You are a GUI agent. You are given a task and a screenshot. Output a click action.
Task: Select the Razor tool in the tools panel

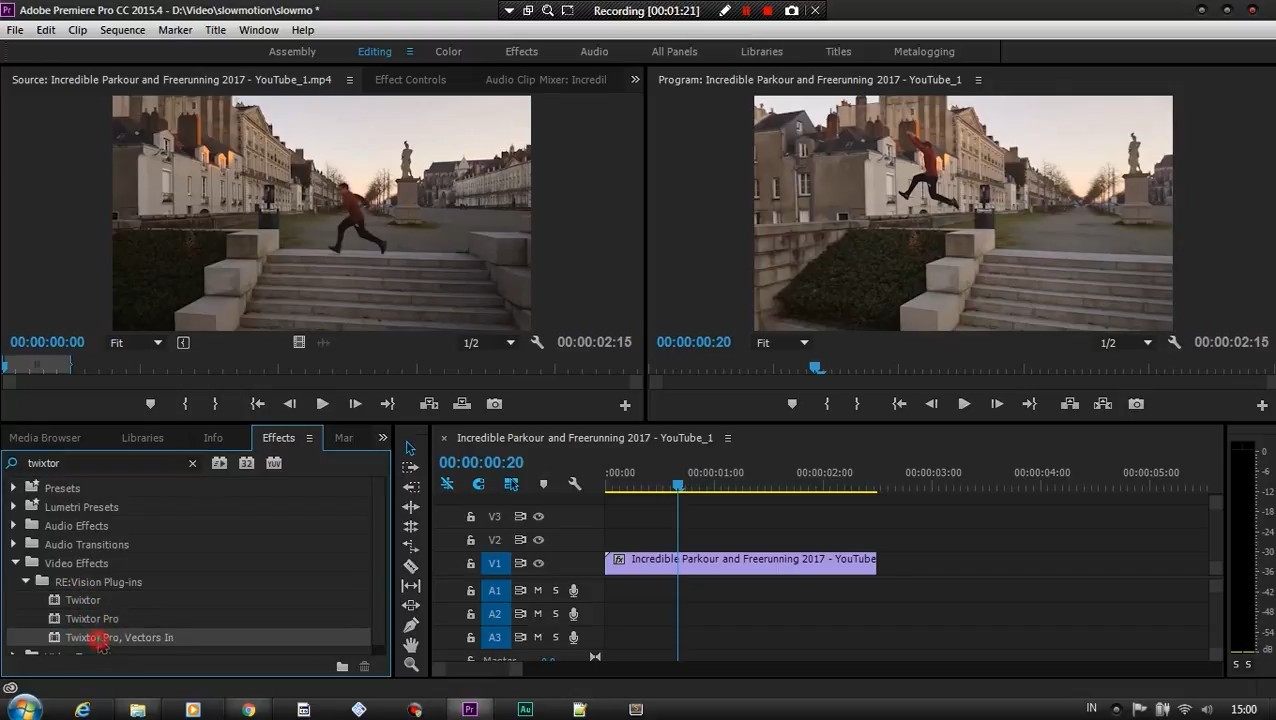coord(411,566)
